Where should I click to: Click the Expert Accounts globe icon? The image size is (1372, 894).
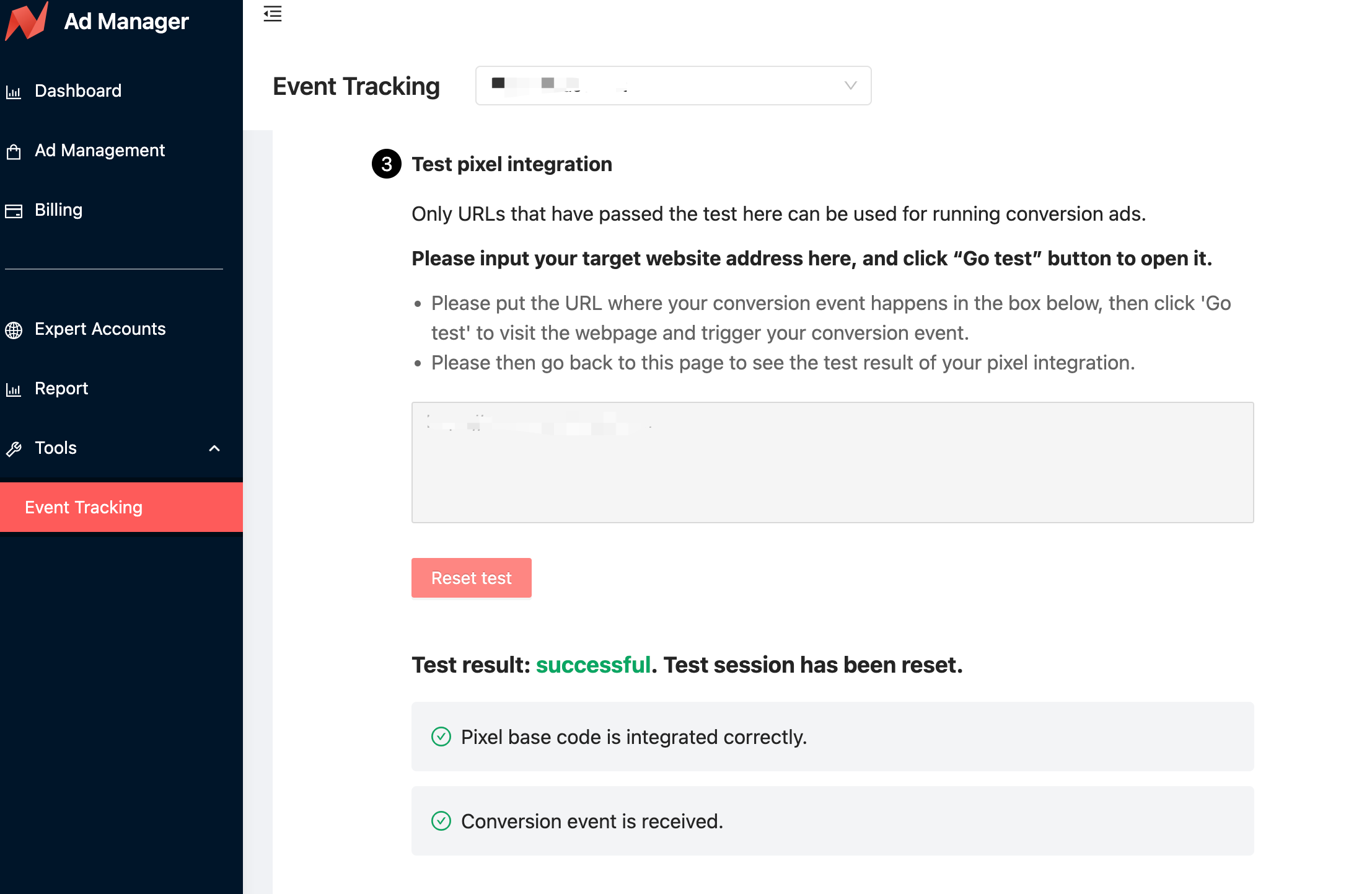14,330
